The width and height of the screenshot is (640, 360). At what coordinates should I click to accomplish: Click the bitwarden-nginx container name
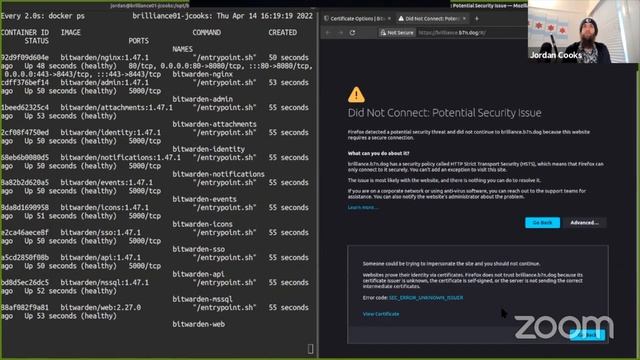pyautogui.click(x=202, y=74)
